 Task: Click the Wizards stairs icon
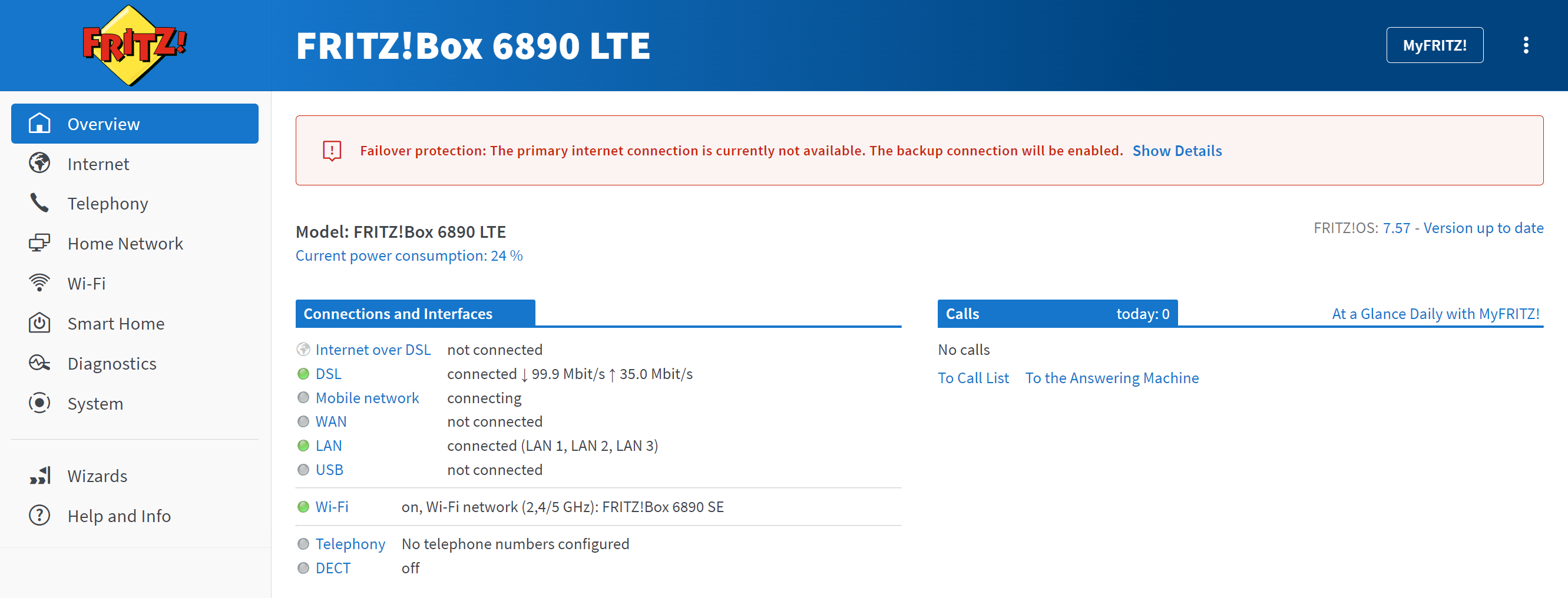39,476
